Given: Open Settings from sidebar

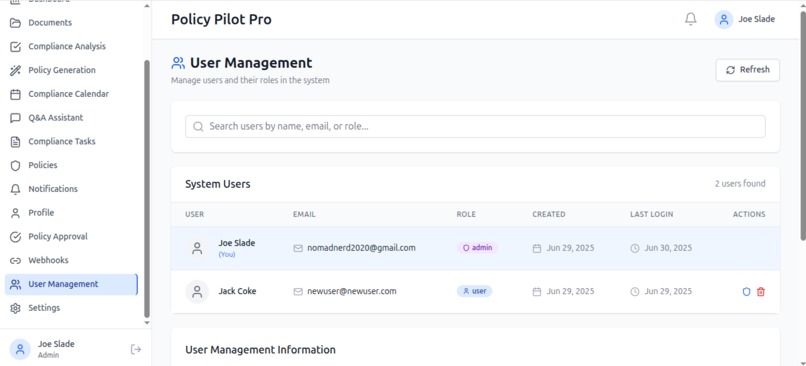Looking at the screenshot, I should click(71, 308).
